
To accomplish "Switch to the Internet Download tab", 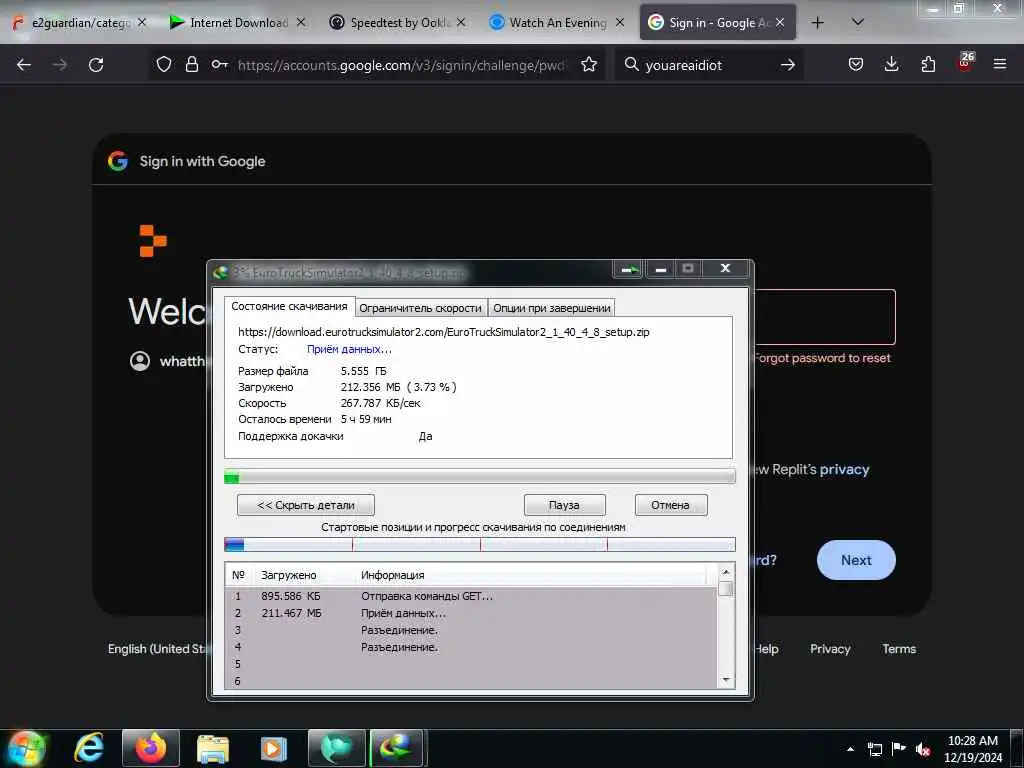I will pos(238,23).
